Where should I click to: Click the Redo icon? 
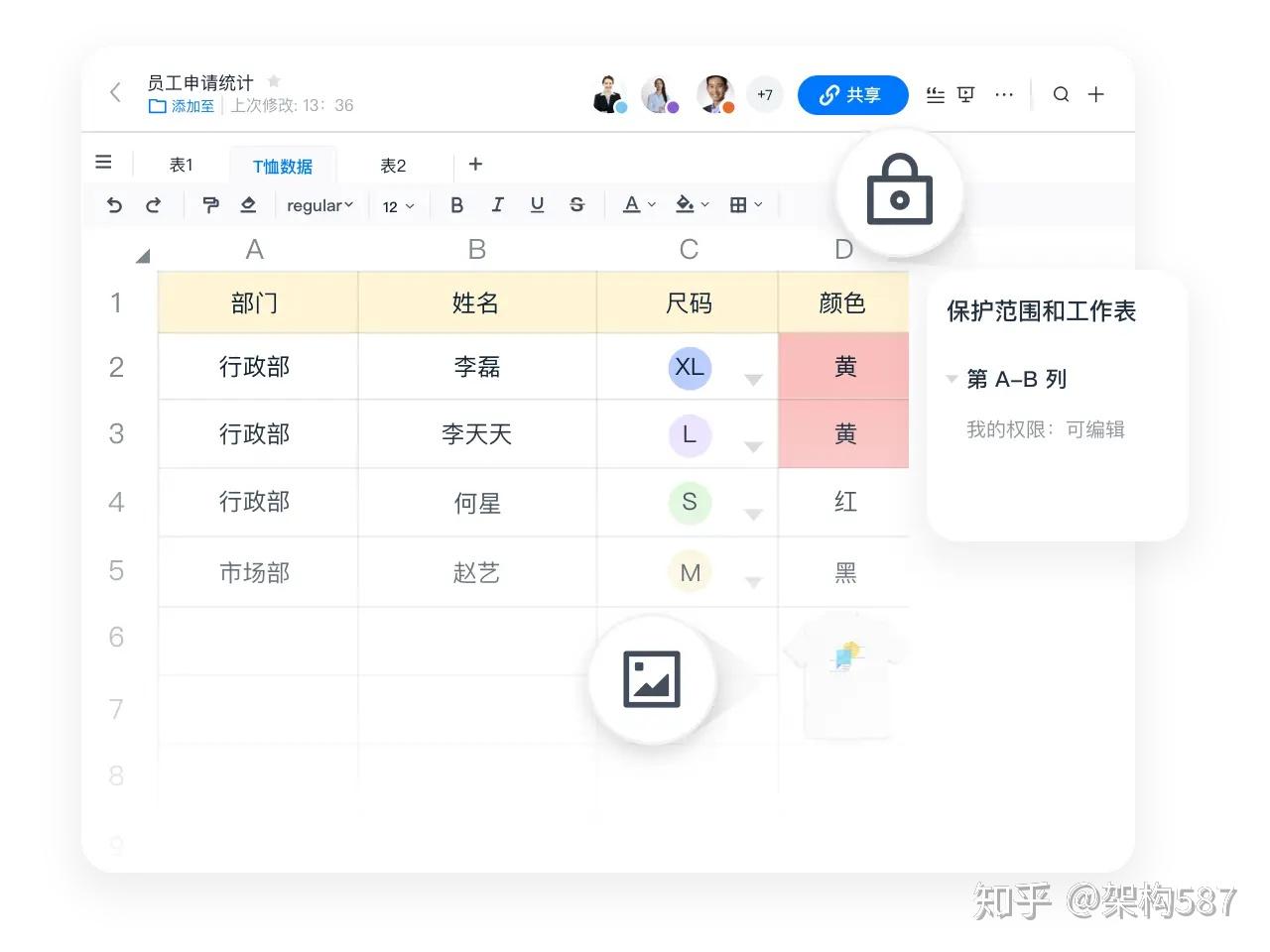coord(154,205)
